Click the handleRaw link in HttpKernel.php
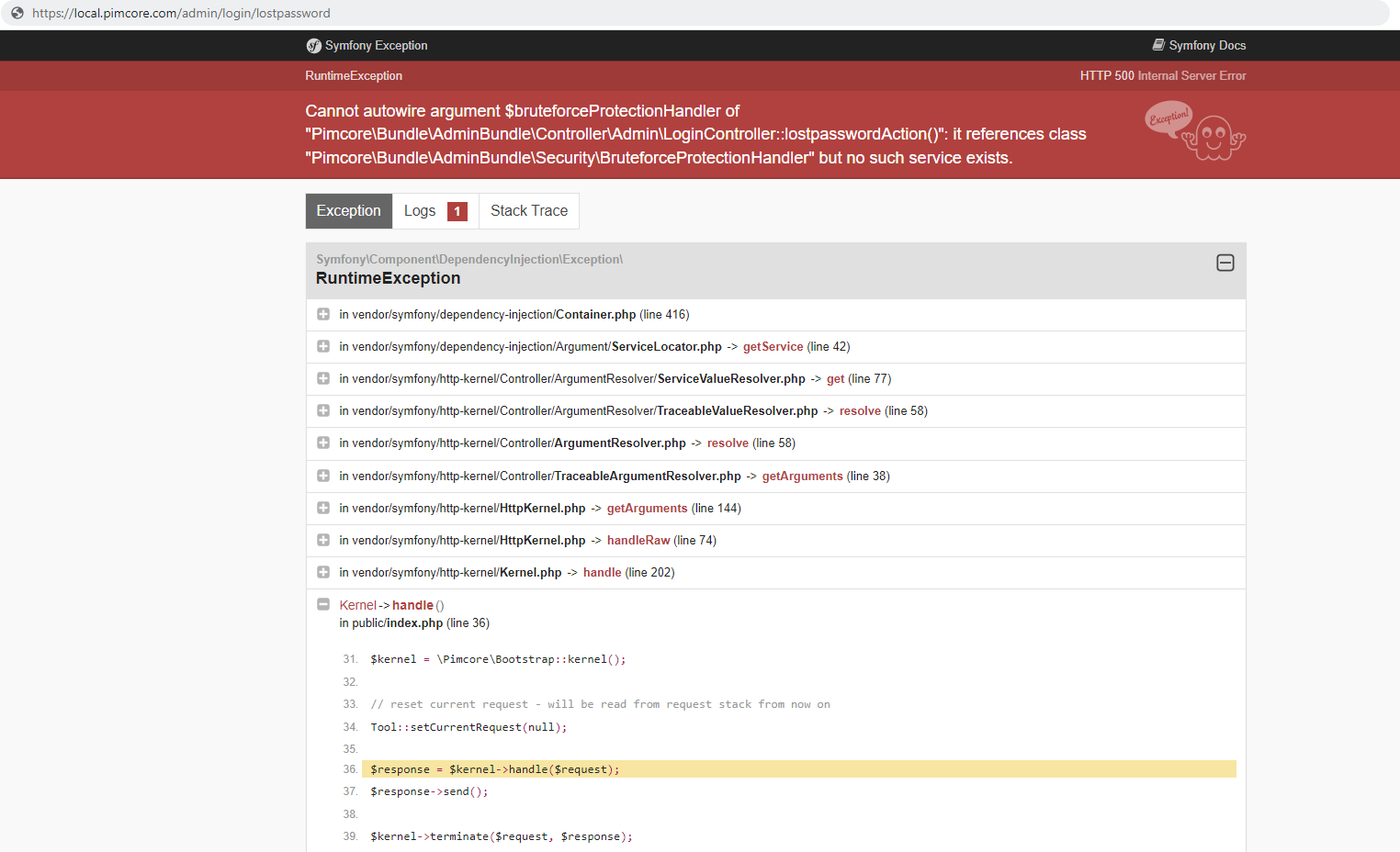This screenshot has height=852, width=1400. click(x=638, y=540)
